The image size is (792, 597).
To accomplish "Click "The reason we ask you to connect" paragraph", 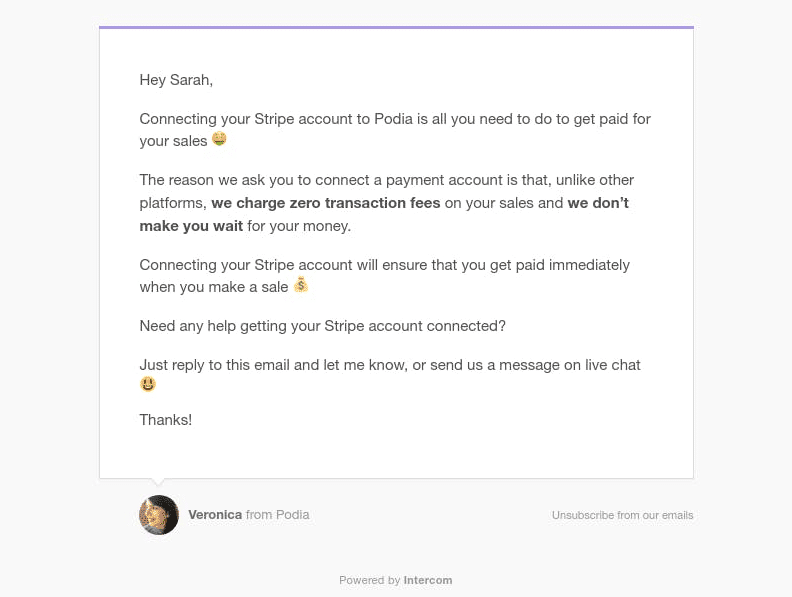I will [386, 203].
